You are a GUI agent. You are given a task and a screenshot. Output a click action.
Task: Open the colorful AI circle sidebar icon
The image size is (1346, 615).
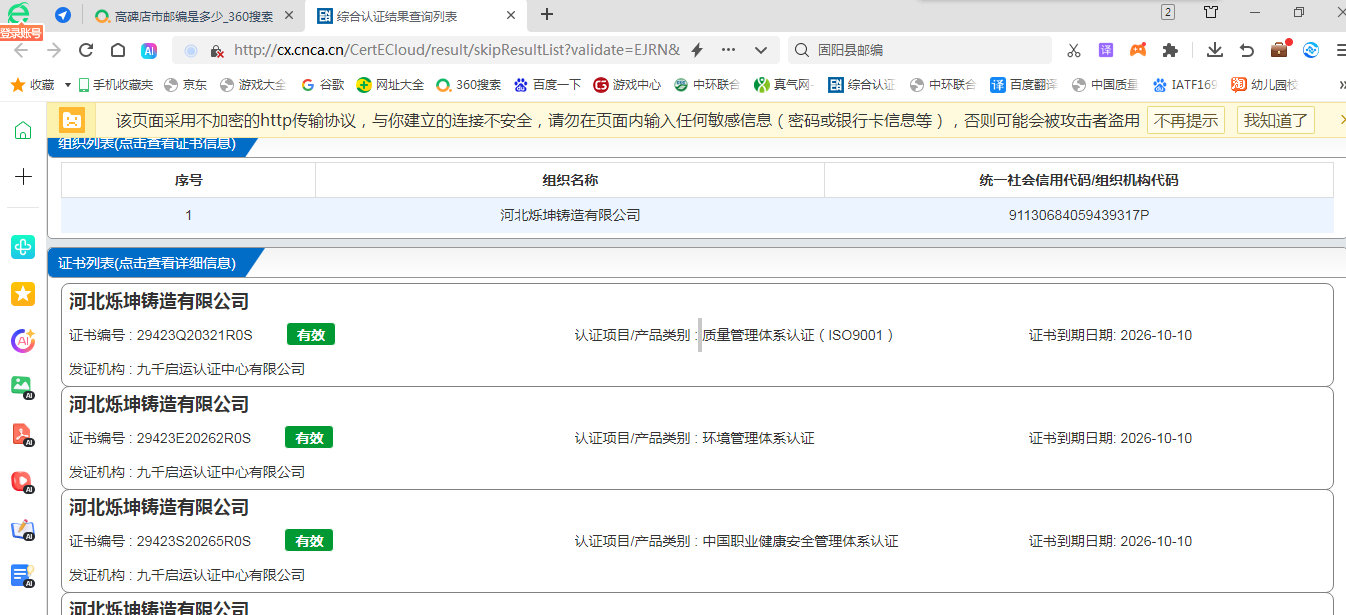click(23, 341)
